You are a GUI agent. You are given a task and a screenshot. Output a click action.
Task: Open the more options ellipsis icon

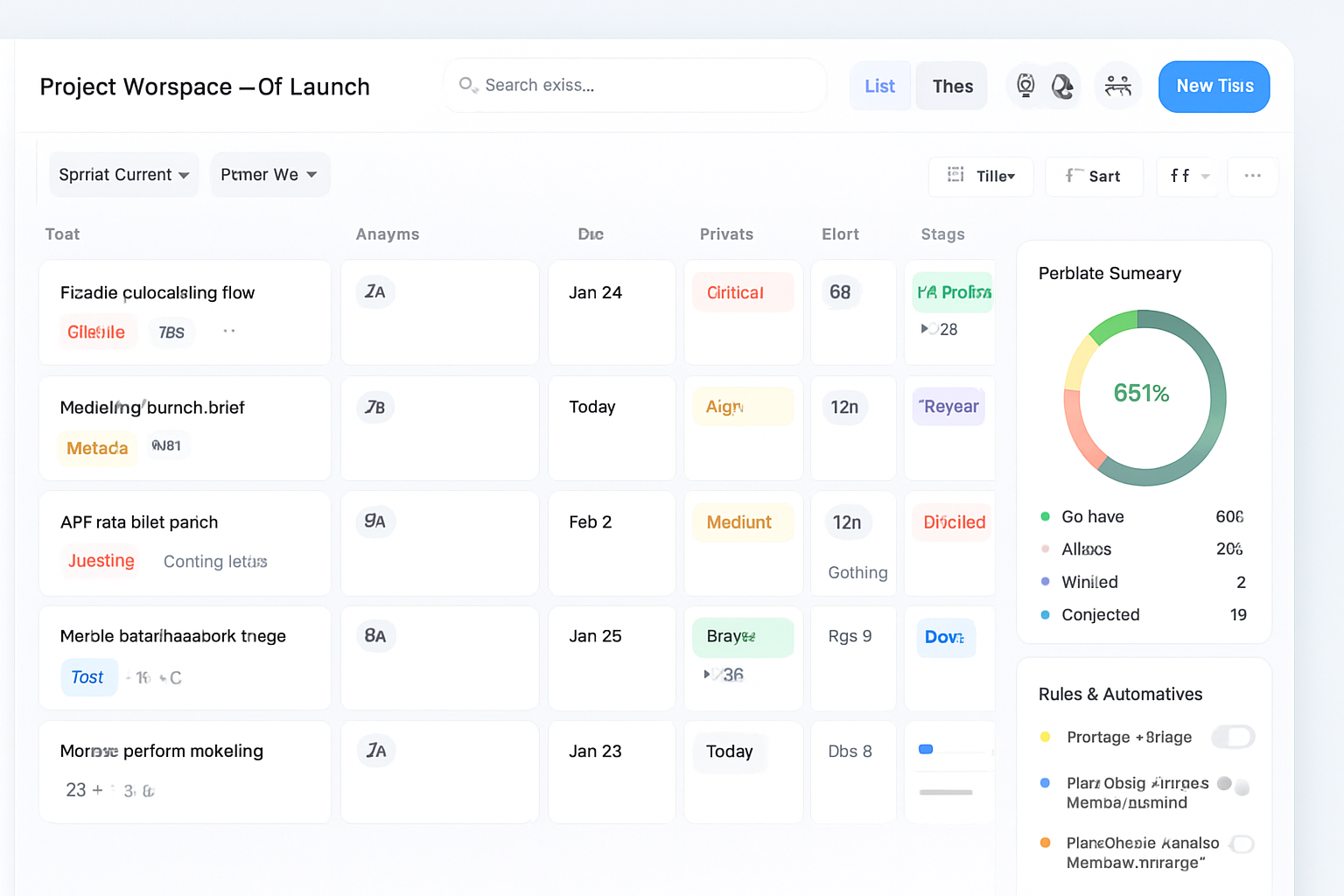1253,176
